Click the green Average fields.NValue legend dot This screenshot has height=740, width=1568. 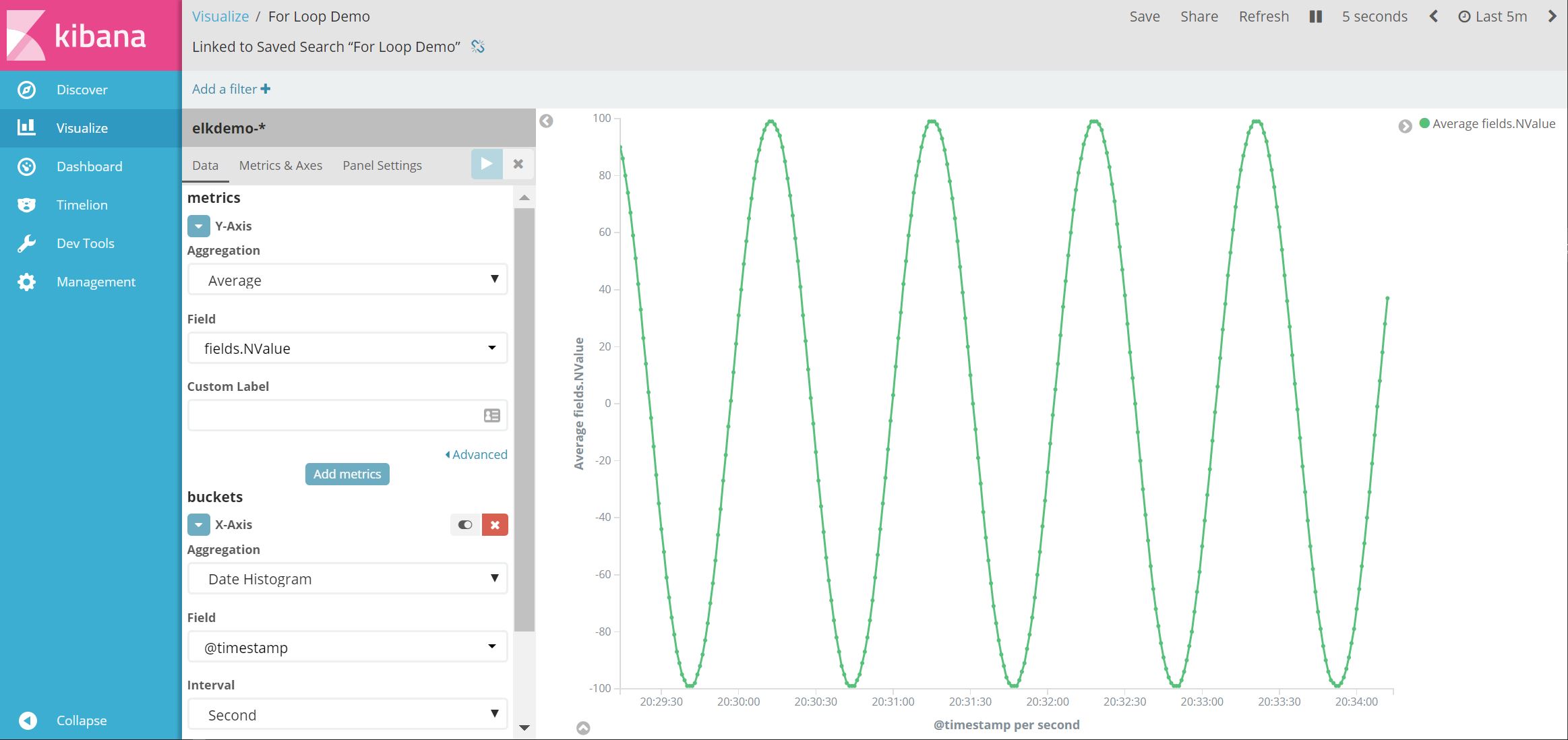[x=1424, y=123]
